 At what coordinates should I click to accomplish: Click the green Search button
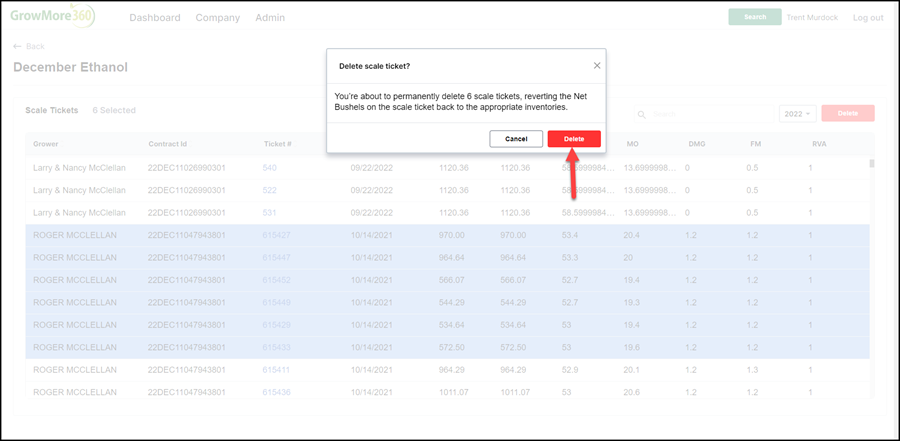point(755,17)
